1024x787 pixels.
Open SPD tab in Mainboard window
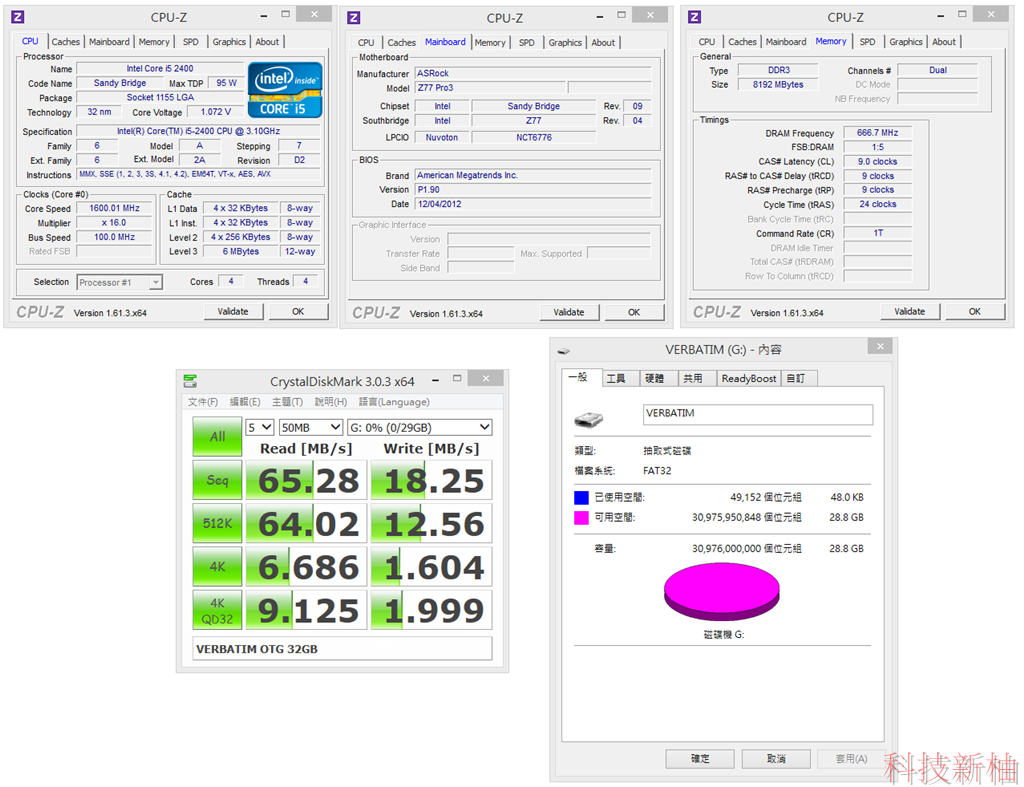point(527,42)
